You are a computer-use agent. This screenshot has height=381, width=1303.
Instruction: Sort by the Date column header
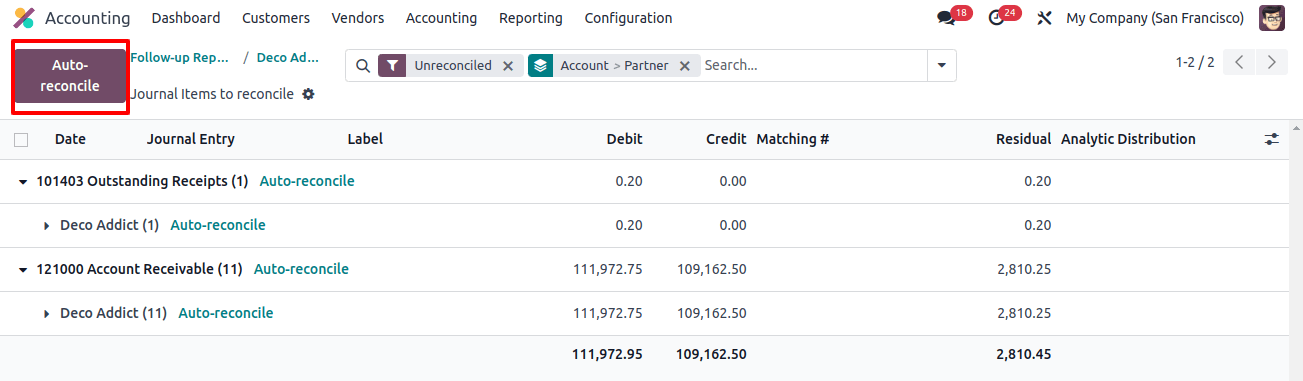[70, 139]
